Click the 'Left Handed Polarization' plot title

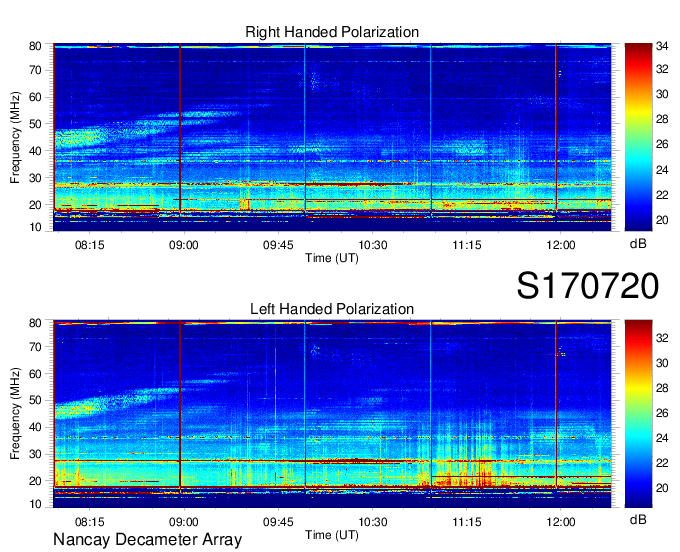332,309
